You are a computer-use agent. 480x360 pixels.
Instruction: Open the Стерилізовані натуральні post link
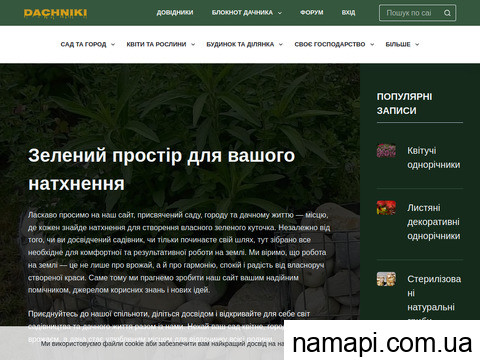click(434, 297)
